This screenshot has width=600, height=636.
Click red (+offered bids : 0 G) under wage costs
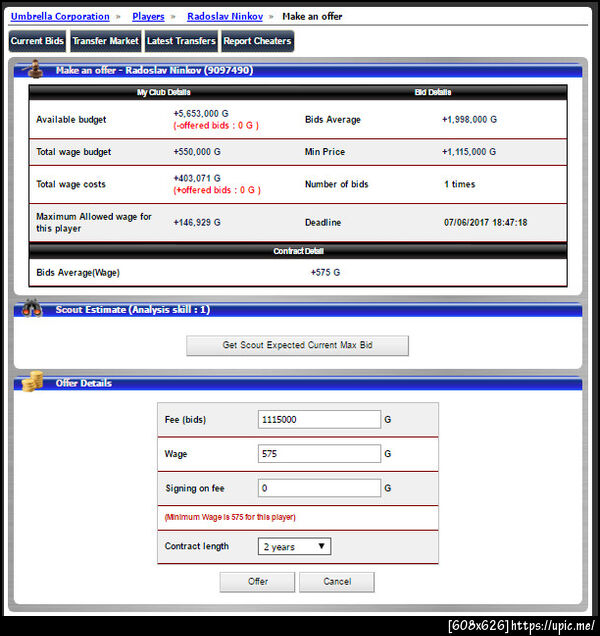click(x=217, y=190)
